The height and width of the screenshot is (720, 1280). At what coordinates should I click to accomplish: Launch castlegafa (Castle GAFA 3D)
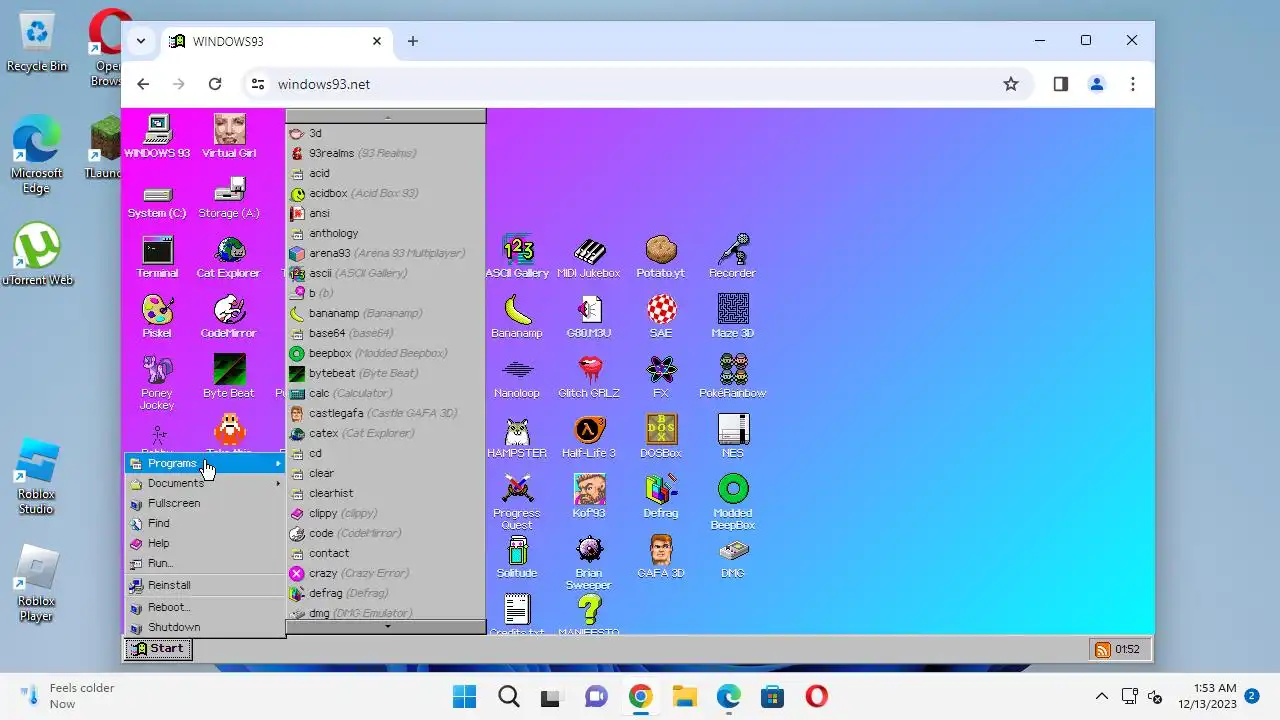tap(386, 413)
